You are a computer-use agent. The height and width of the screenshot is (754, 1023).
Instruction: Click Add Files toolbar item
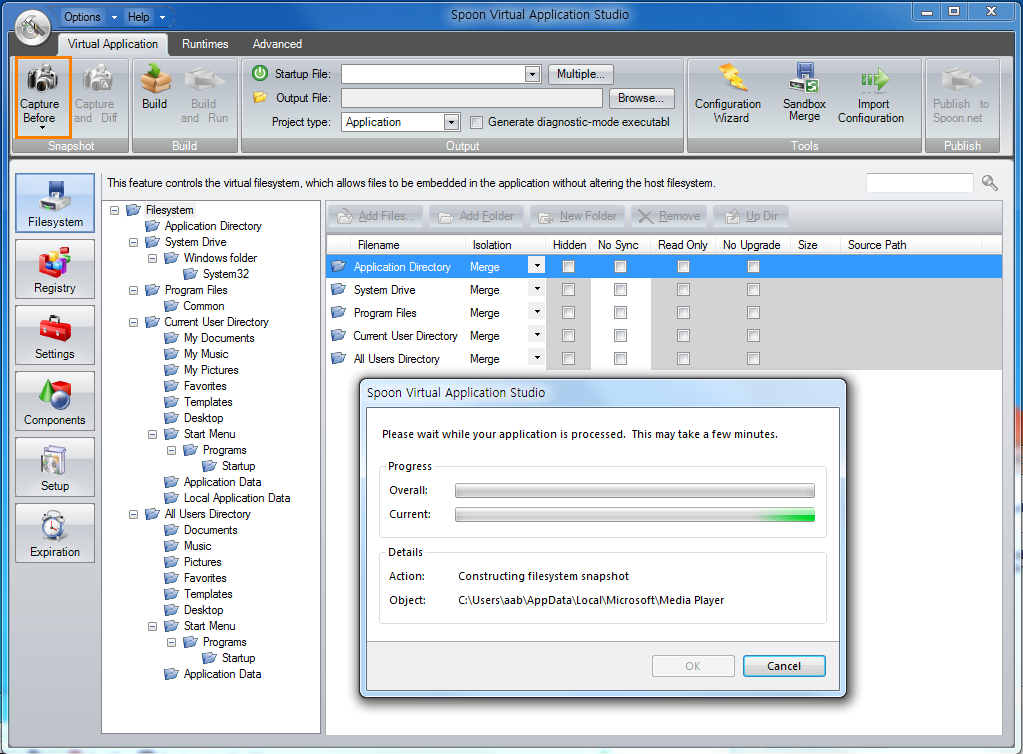[x=376, y=216]
